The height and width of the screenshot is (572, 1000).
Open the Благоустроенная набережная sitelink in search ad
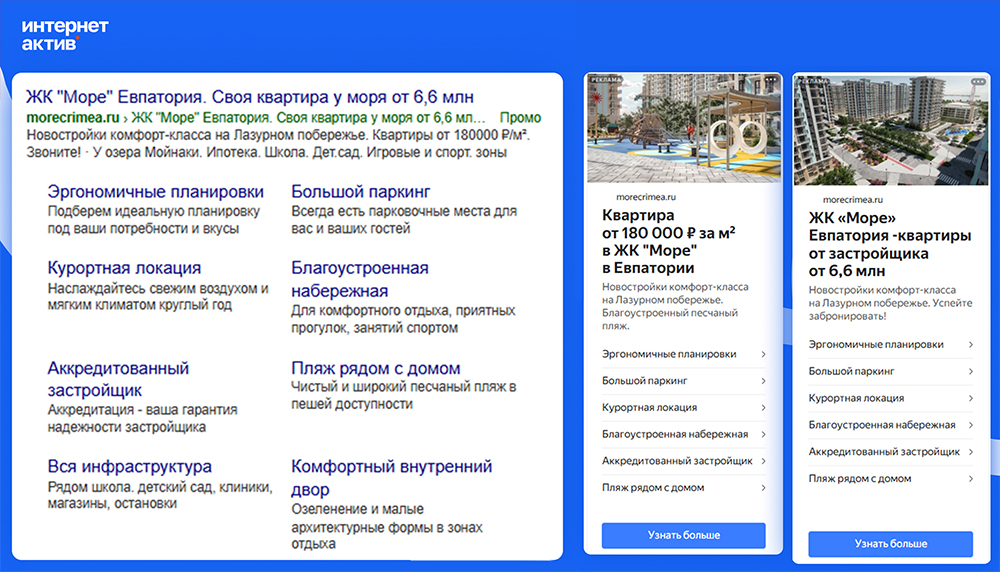pyautogui.click(x=360, y=279)
